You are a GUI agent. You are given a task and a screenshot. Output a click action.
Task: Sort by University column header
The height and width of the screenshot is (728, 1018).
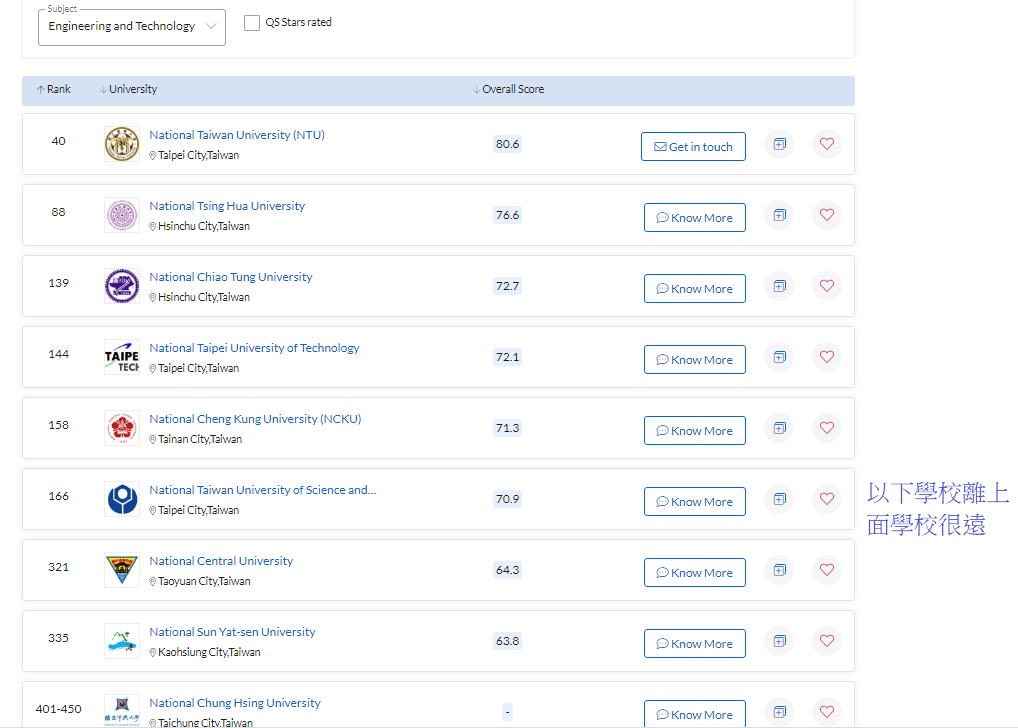(x=129, y=90)
